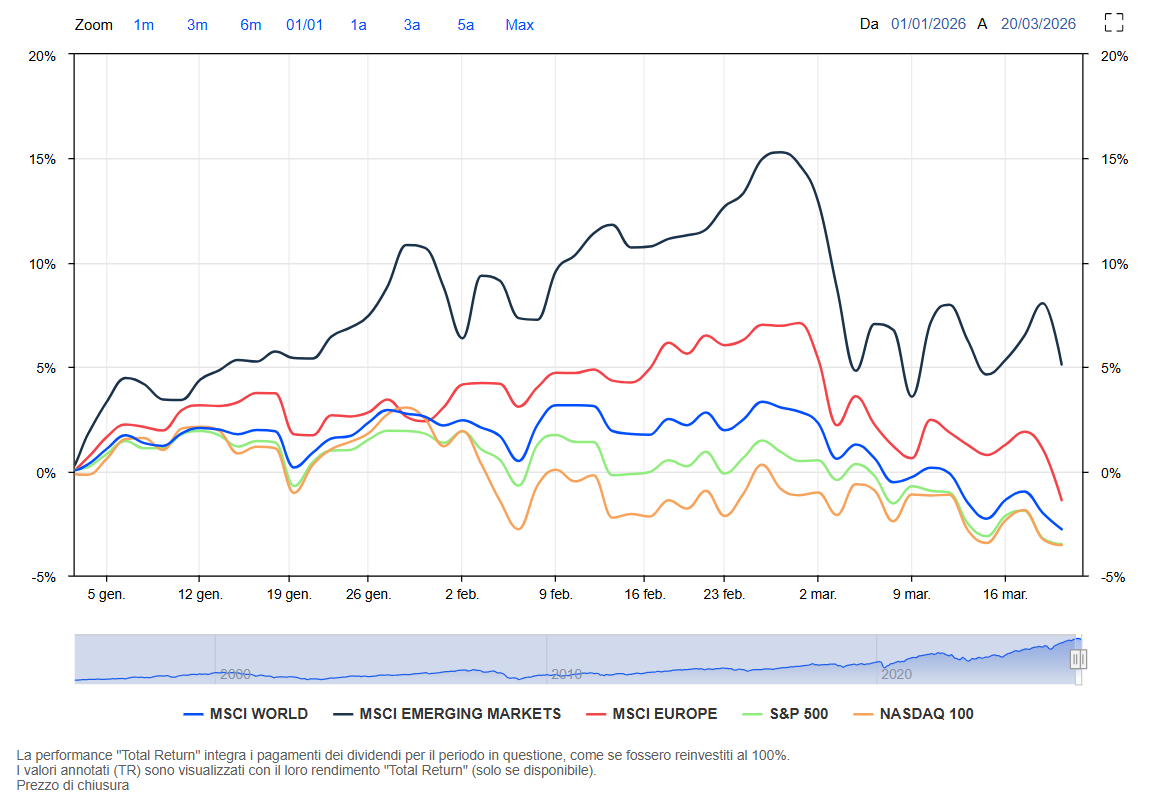Select the 3a zoom period

[411, 24]
